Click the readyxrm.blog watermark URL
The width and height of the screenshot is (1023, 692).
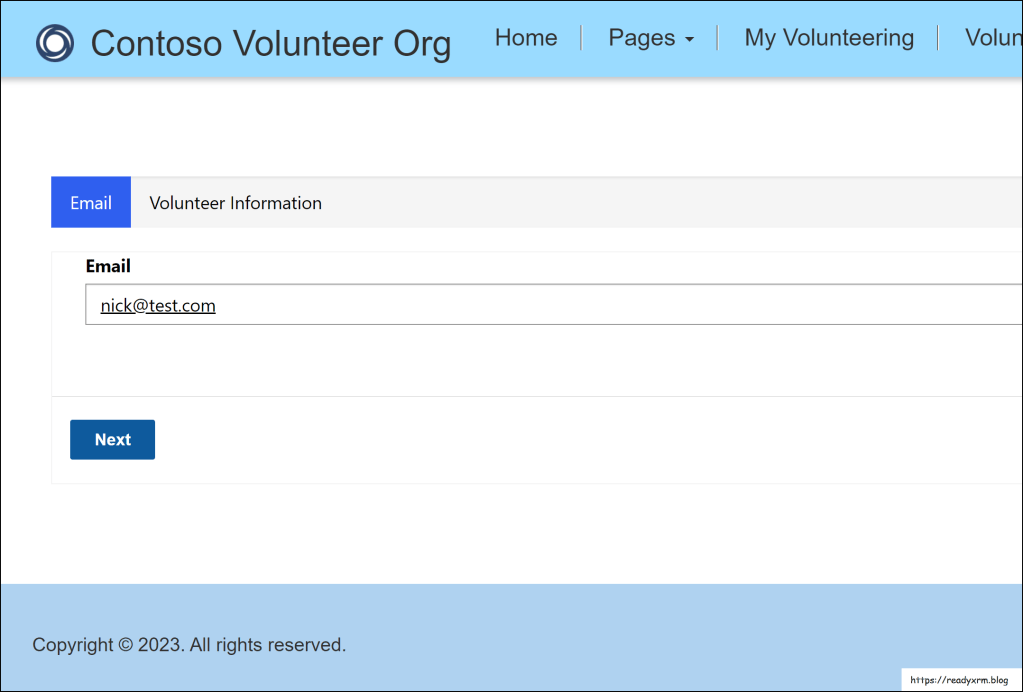[x=959, y=680]
